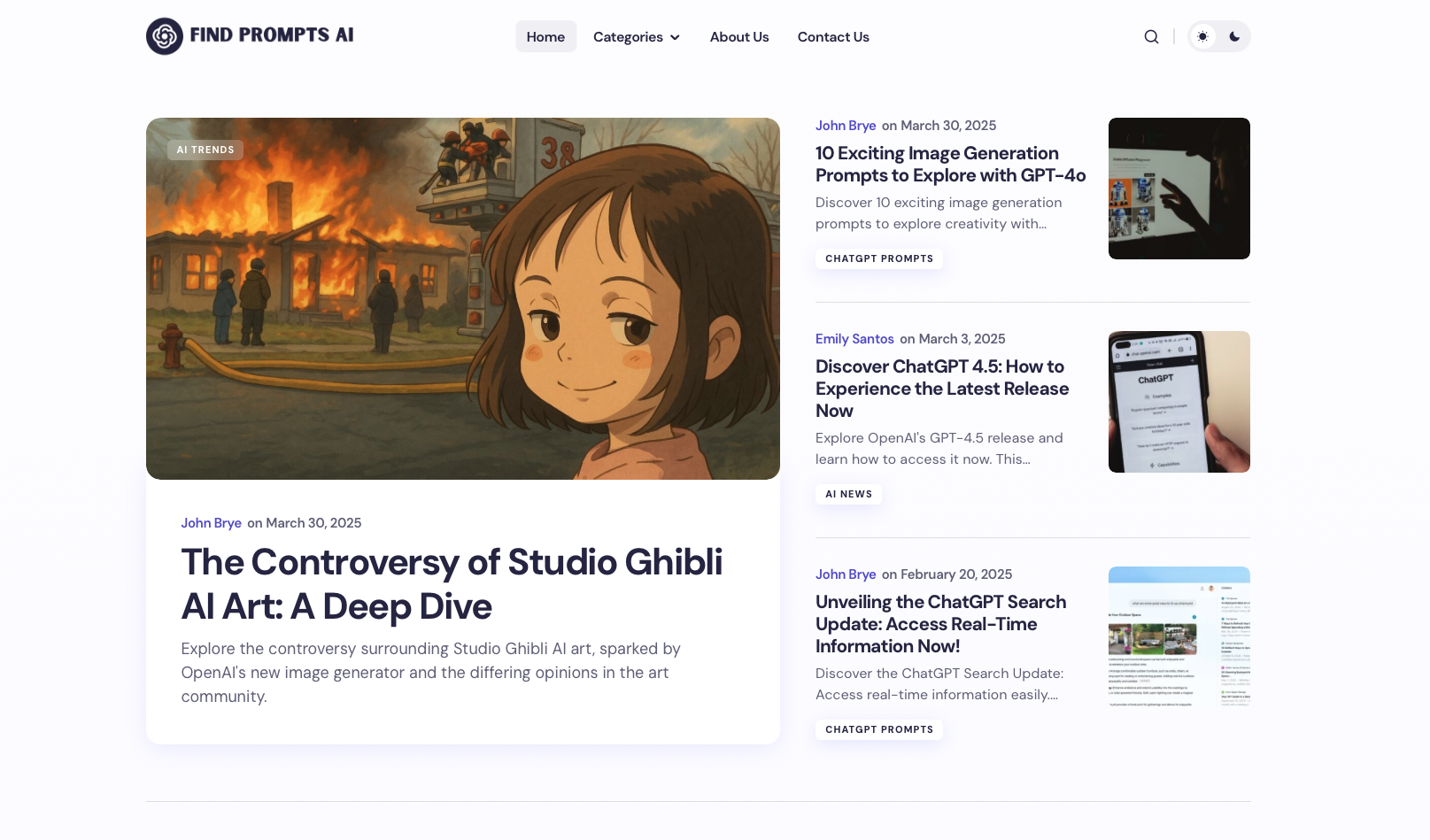1430x840 pixels.
Task: Open the About Us page
Action: click(738, 36)
